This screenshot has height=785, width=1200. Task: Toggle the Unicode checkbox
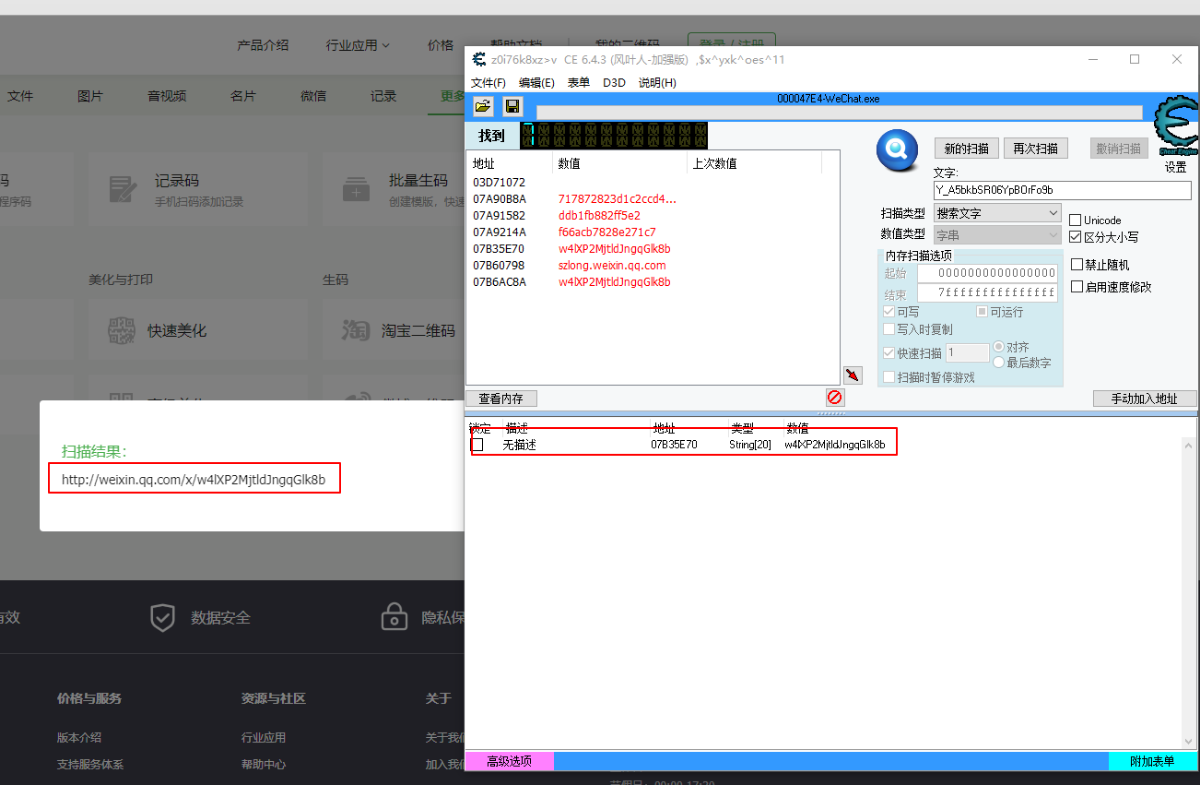pos(1075,220)
